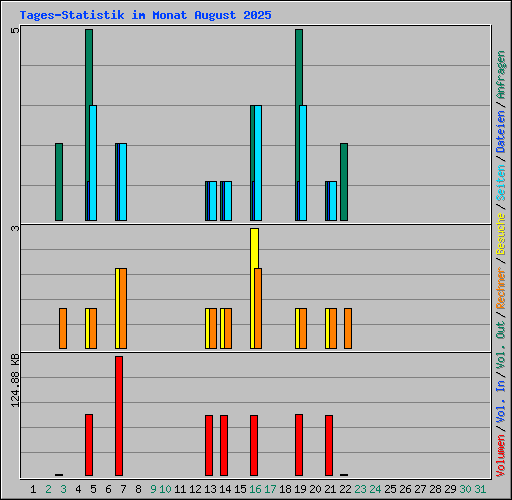Click the x-axis day label '15'

coord(240,489)
